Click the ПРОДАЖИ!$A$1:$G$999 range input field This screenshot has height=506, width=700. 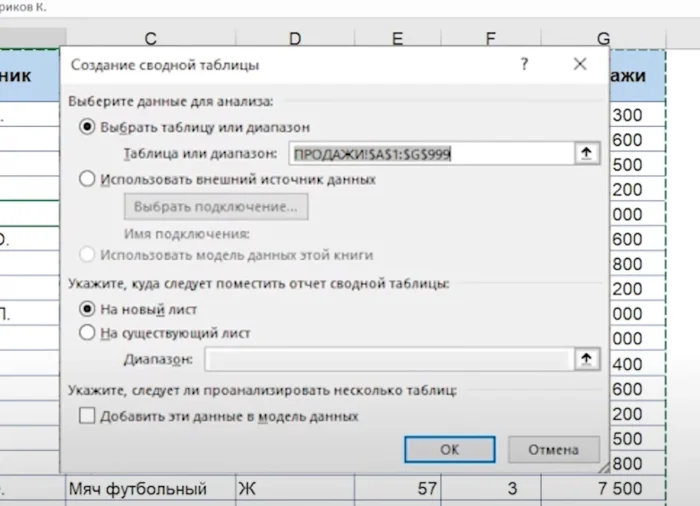(x=428, y=154)
